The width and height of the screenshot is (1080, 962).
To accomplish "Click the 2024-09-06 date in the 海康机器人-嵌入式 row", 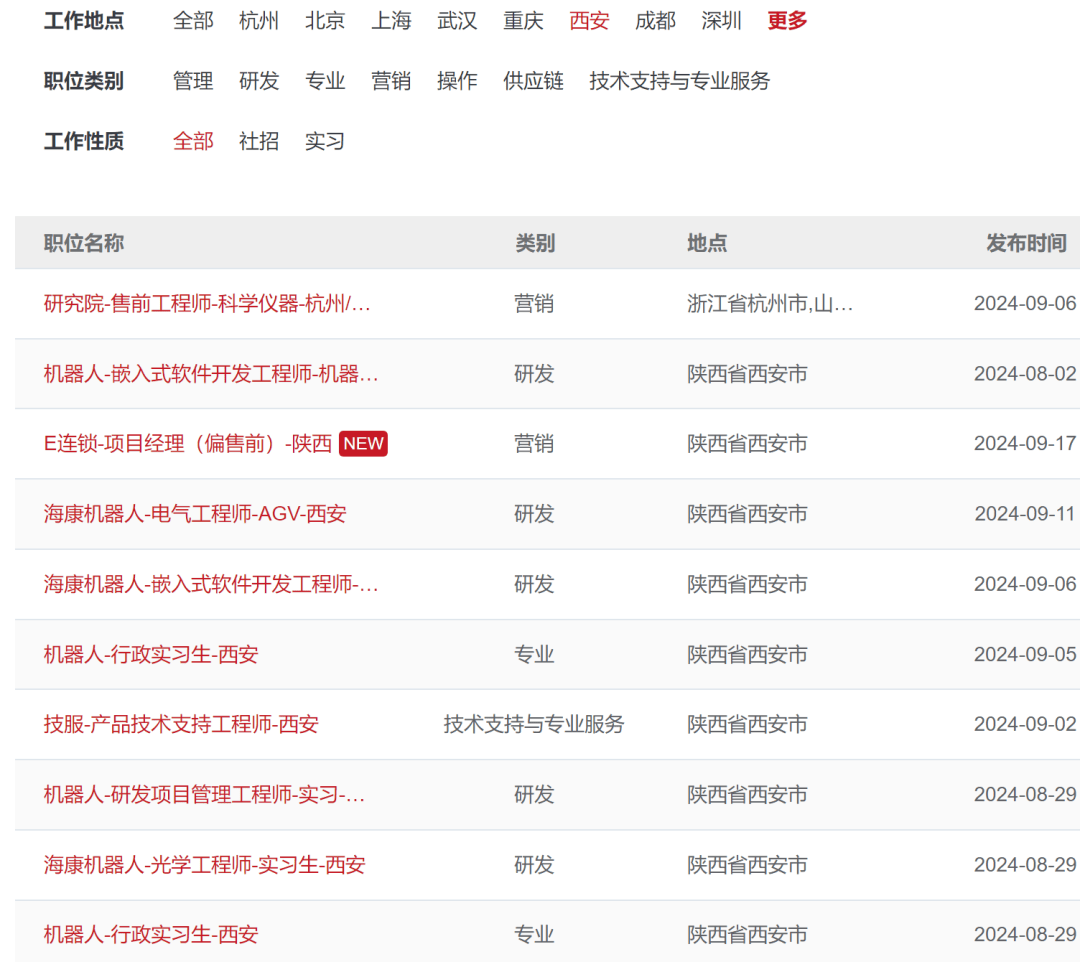I will pos(1025,584).
